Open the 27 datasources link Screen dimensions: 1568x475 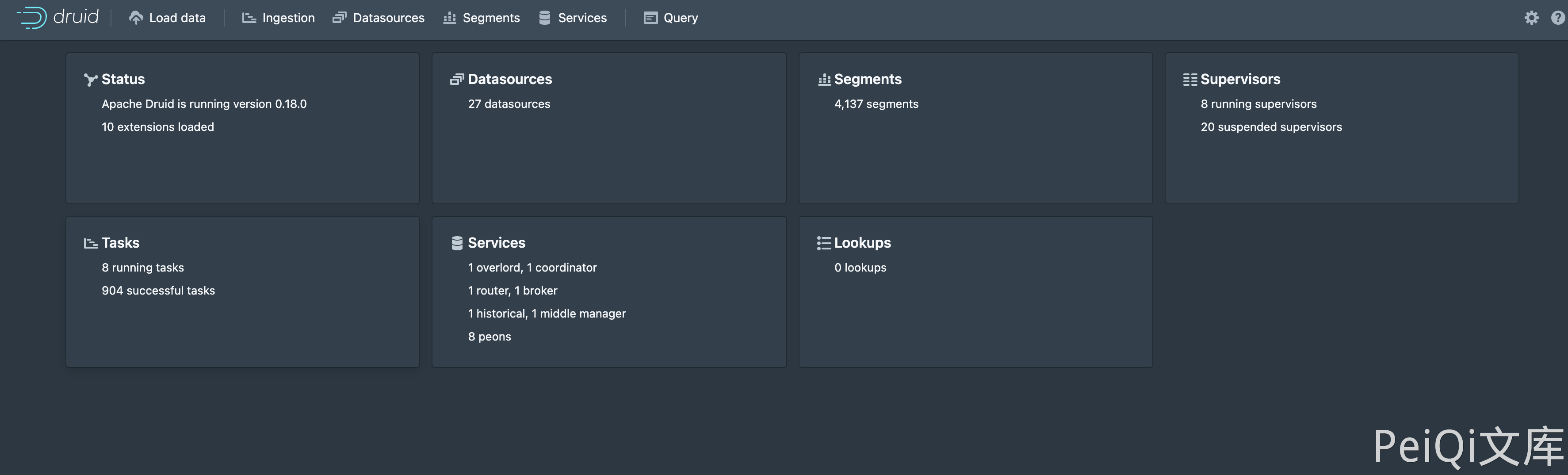click(509, 104)
